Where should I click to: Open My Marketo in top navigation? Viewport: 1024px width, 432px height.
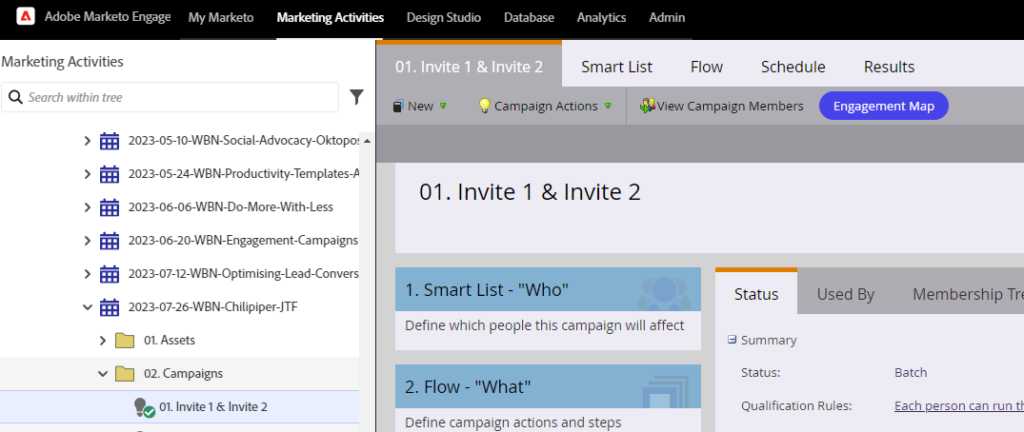point(220,18)
